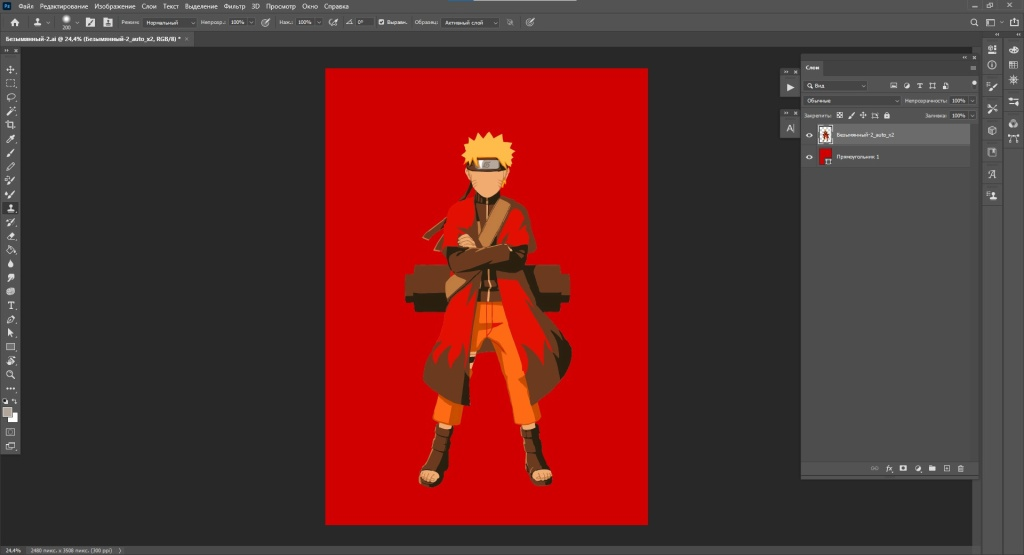Screen dimensions: 1024x555
Task: Select the Crop tool
Action: click(x=10, y=125)
